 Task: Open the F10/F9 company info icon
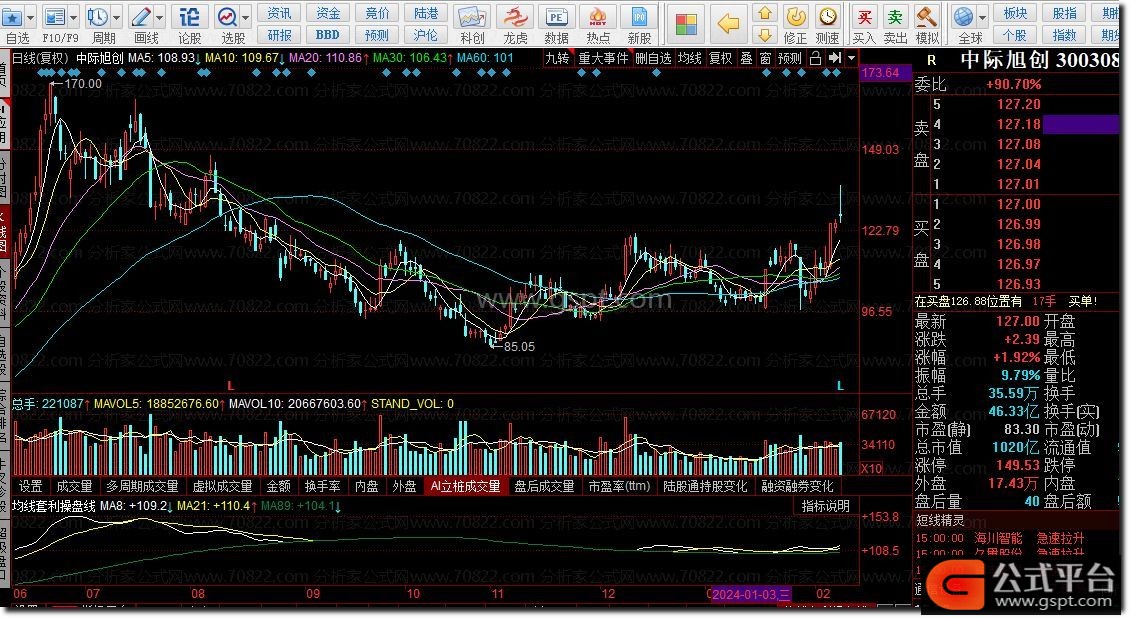(x=54, y=17)
